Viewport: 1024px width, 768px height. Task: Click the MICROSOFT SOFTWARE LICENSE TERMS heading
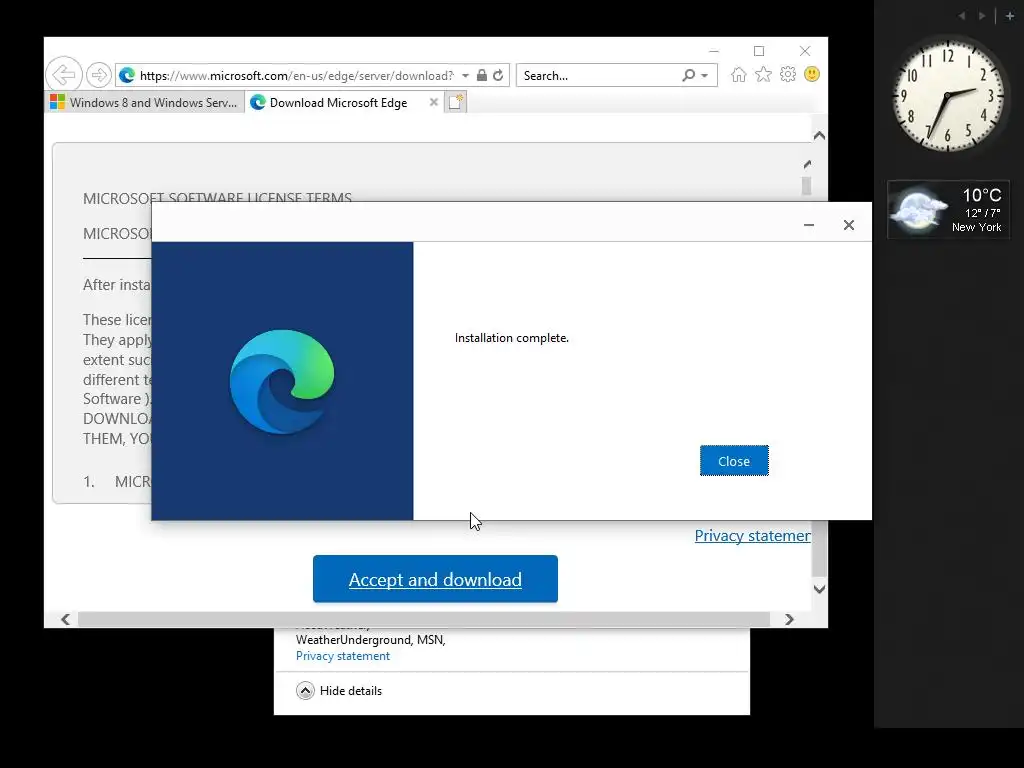pyautogui.click(x=217, y=198)
